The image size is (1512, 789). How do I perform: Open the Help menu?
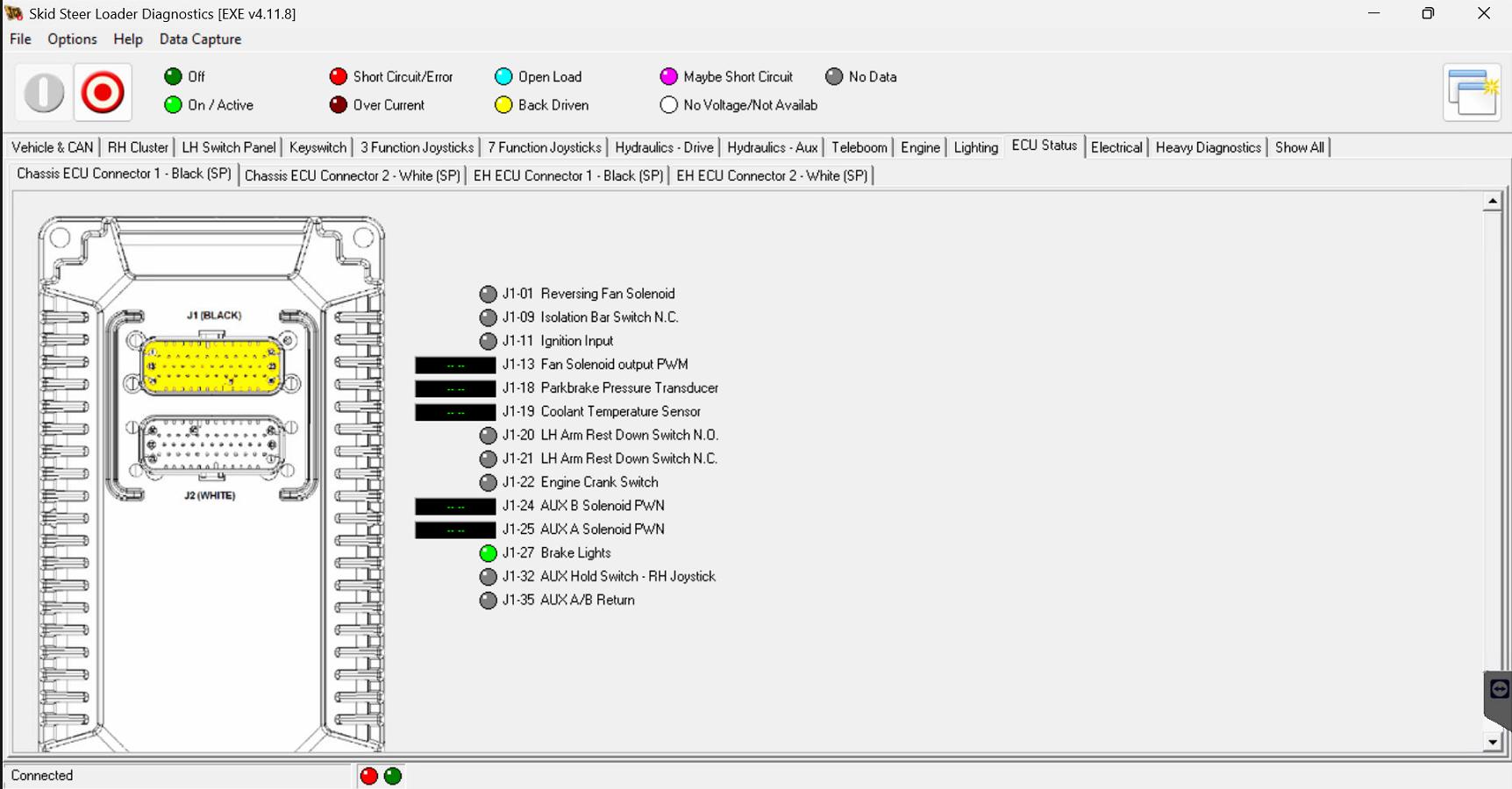pyautogui.click(x=128, y=39)
